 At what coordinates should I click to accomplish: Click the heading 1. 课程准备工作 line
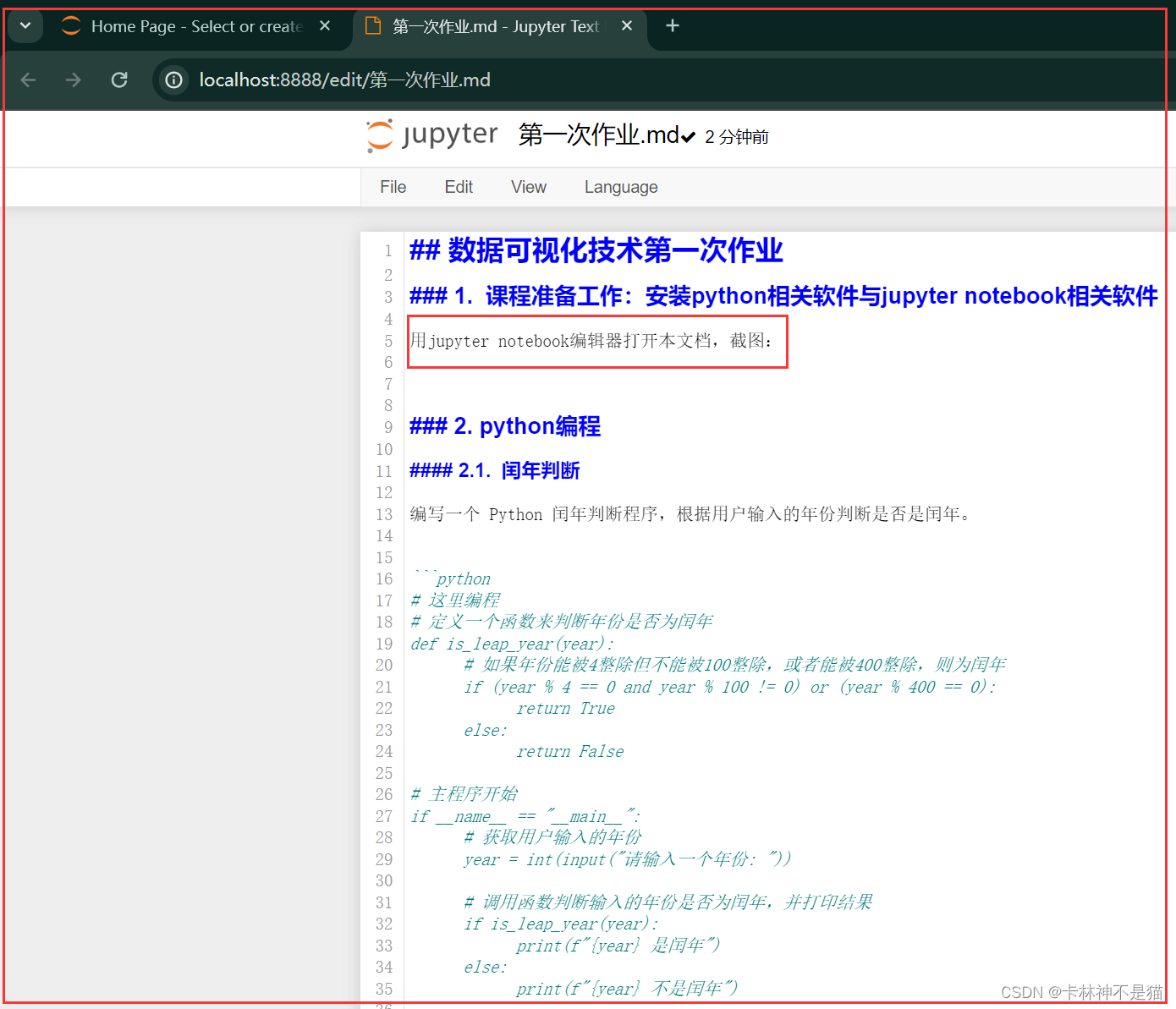point(783,296)
